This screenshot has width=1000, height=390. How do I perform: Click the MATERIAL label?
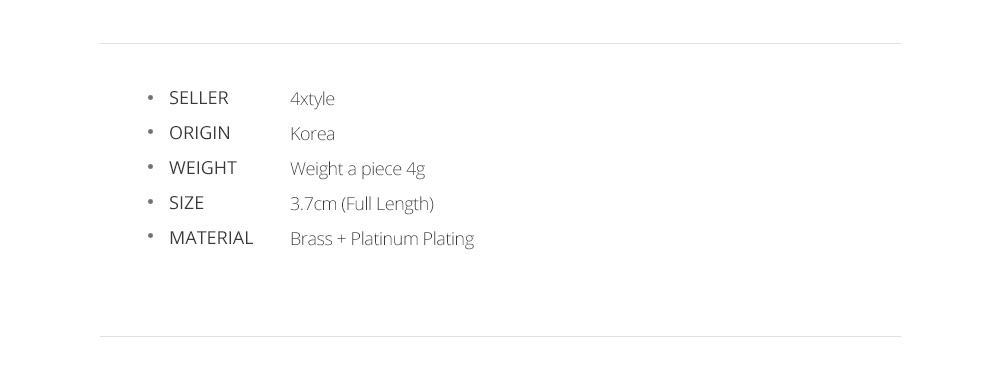211,238
